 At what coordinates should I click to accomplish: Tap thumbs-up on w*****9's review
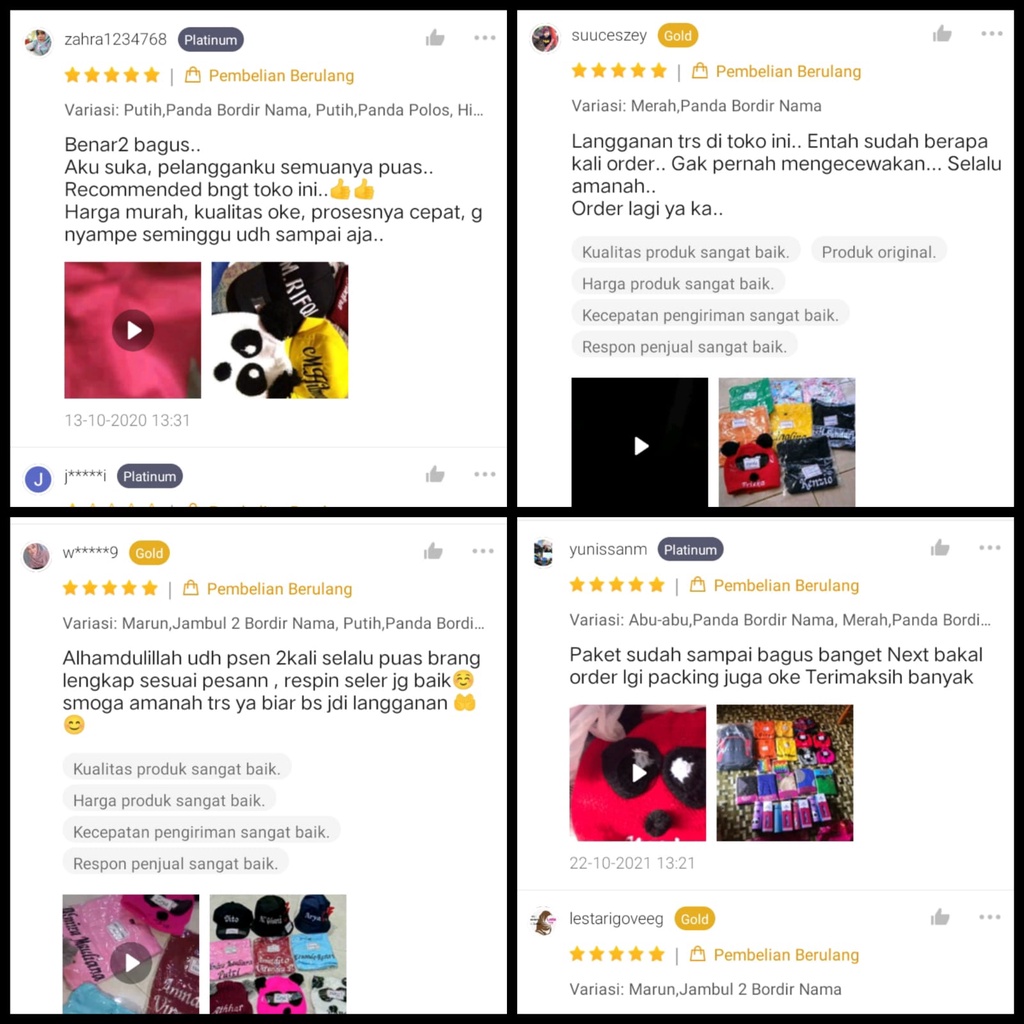click(x=433, y=551)
